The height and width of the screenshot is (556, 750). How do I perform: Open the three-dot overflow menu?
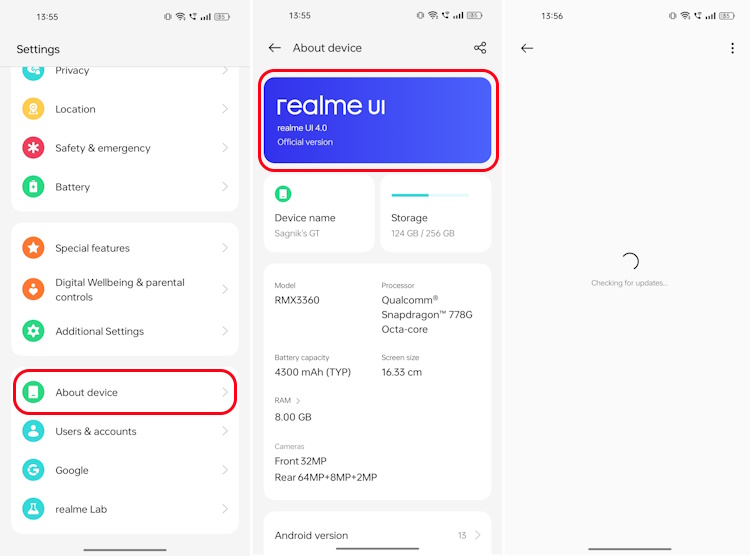(732, 48)
